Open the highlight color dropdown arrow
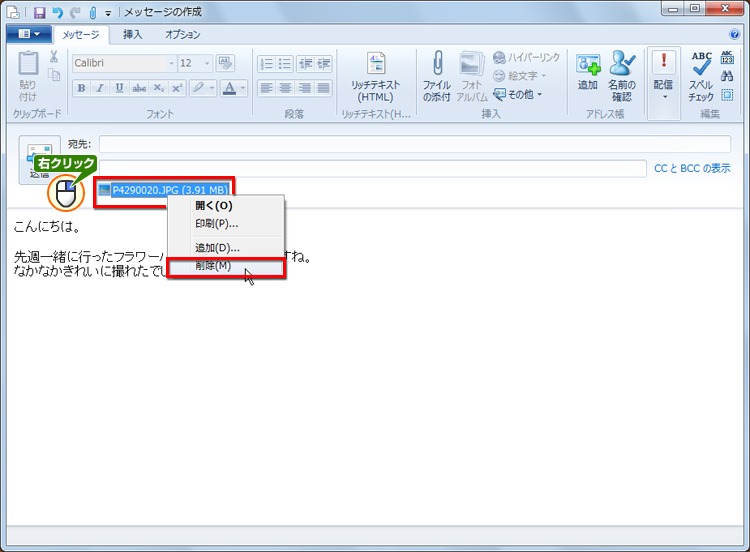Viewport: 750px width, 552px height. (x=211, y=88)
